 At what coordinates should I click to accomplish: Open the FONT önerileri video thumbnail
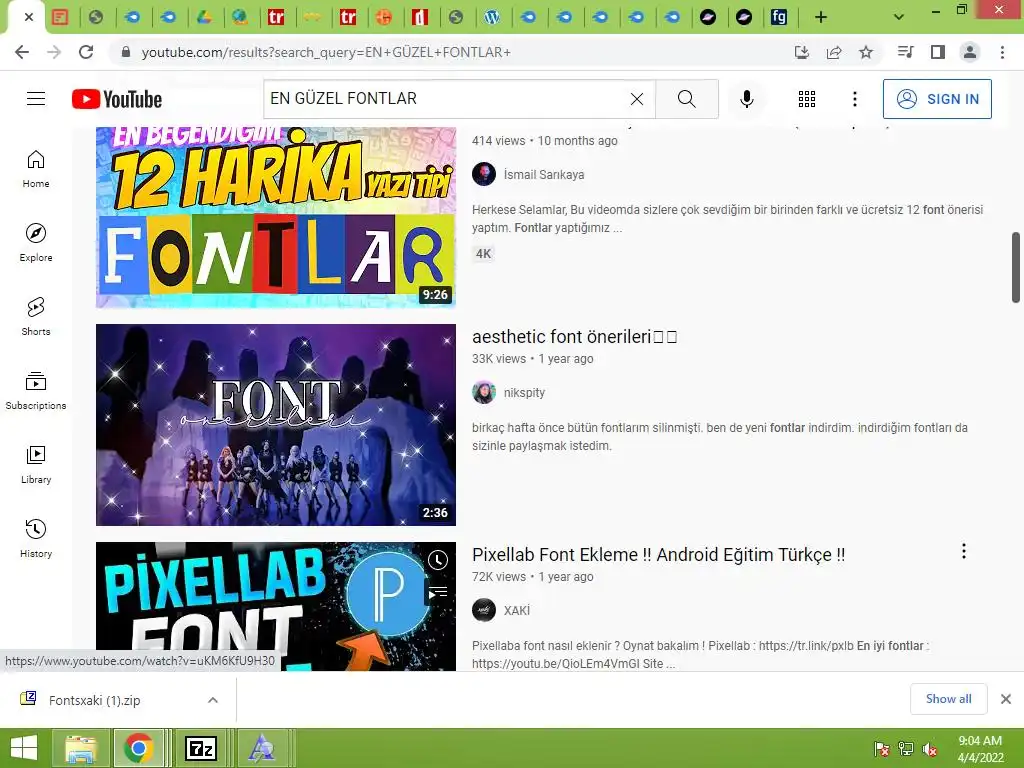pos(276,425)
